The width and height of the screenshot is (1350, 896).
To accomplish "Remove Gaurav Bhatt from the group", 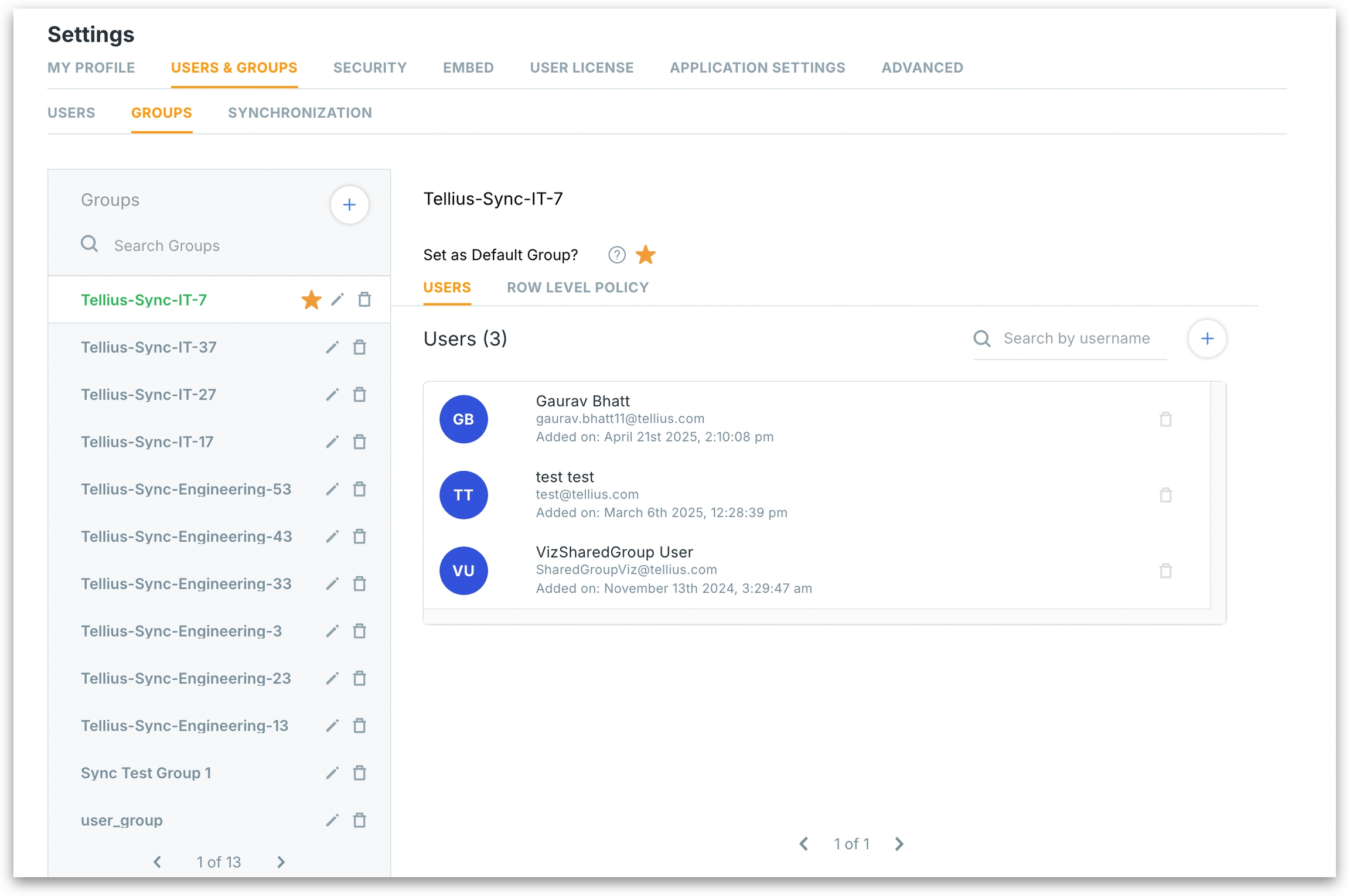I will (1165, 419).
